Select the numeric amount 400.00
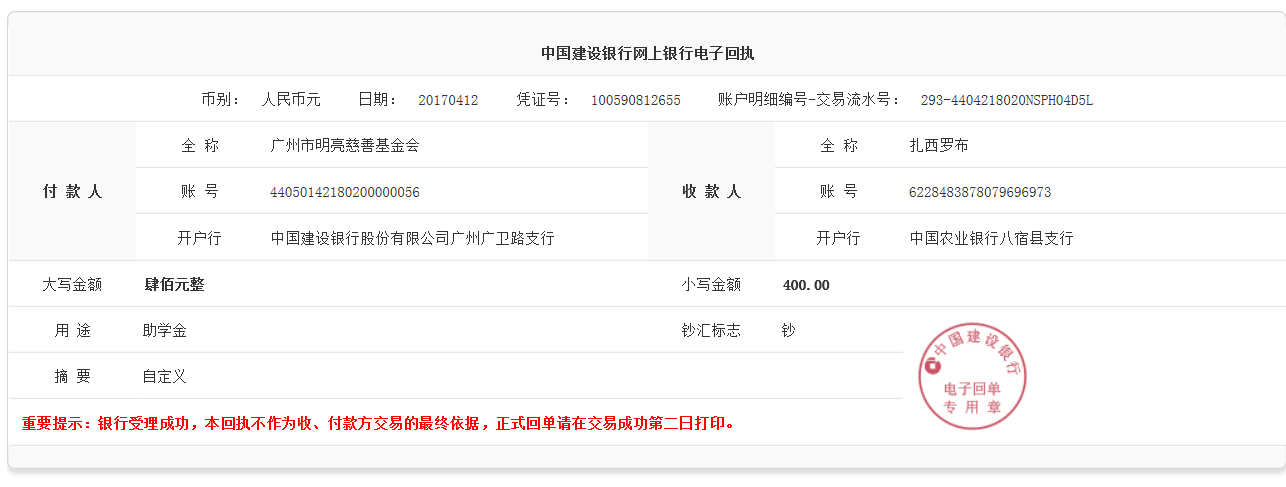The image size is (1286, 487). [x=806, y=285]
